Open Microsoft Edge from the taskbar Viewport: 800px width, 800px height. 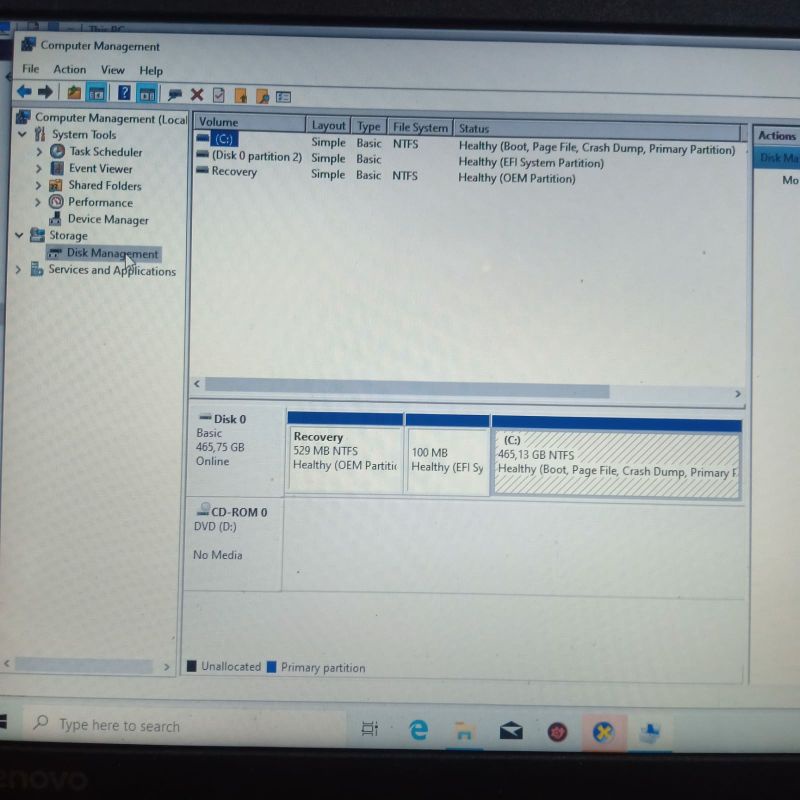[418, 731]
